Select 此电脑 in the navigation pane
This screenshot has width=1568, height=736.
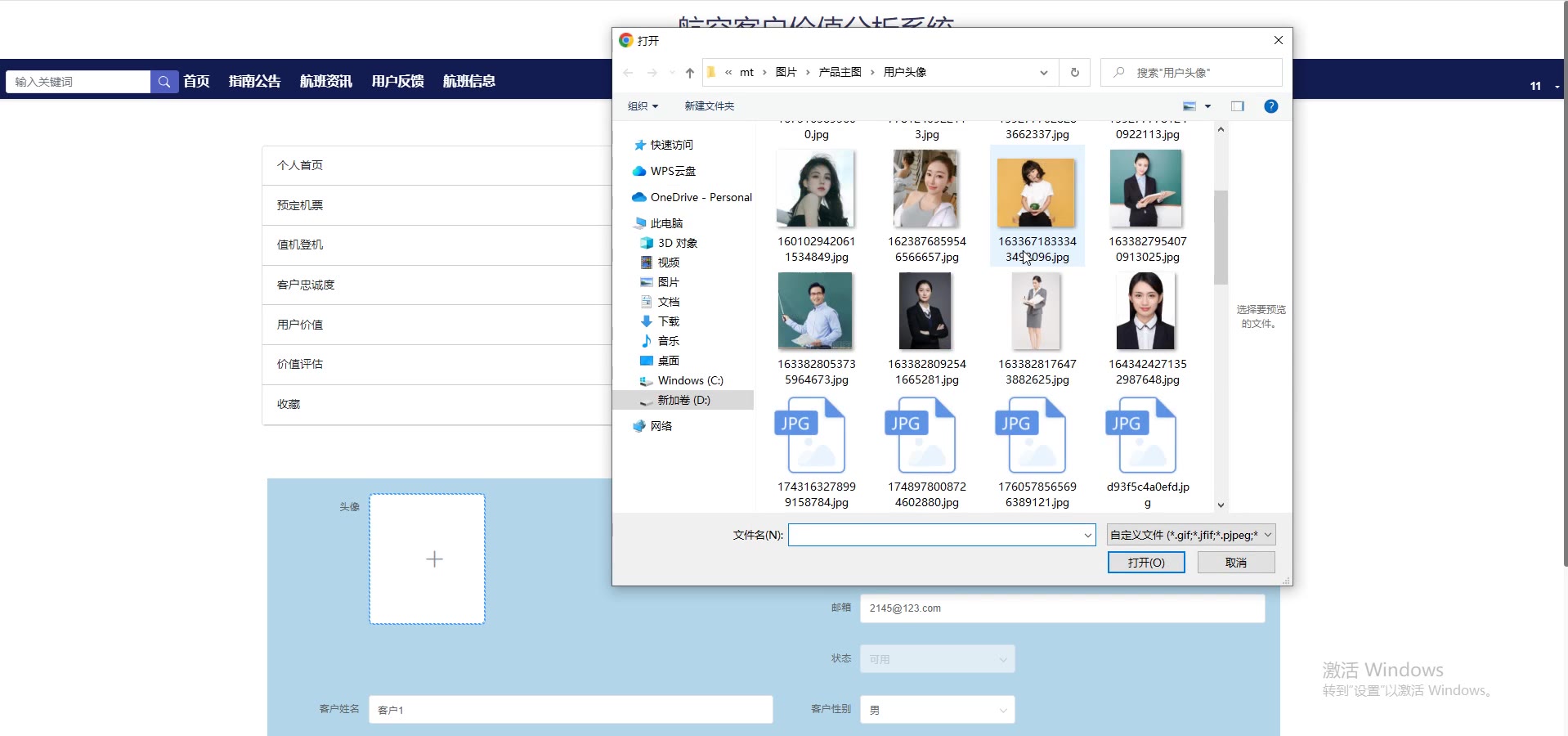(659, 223)
